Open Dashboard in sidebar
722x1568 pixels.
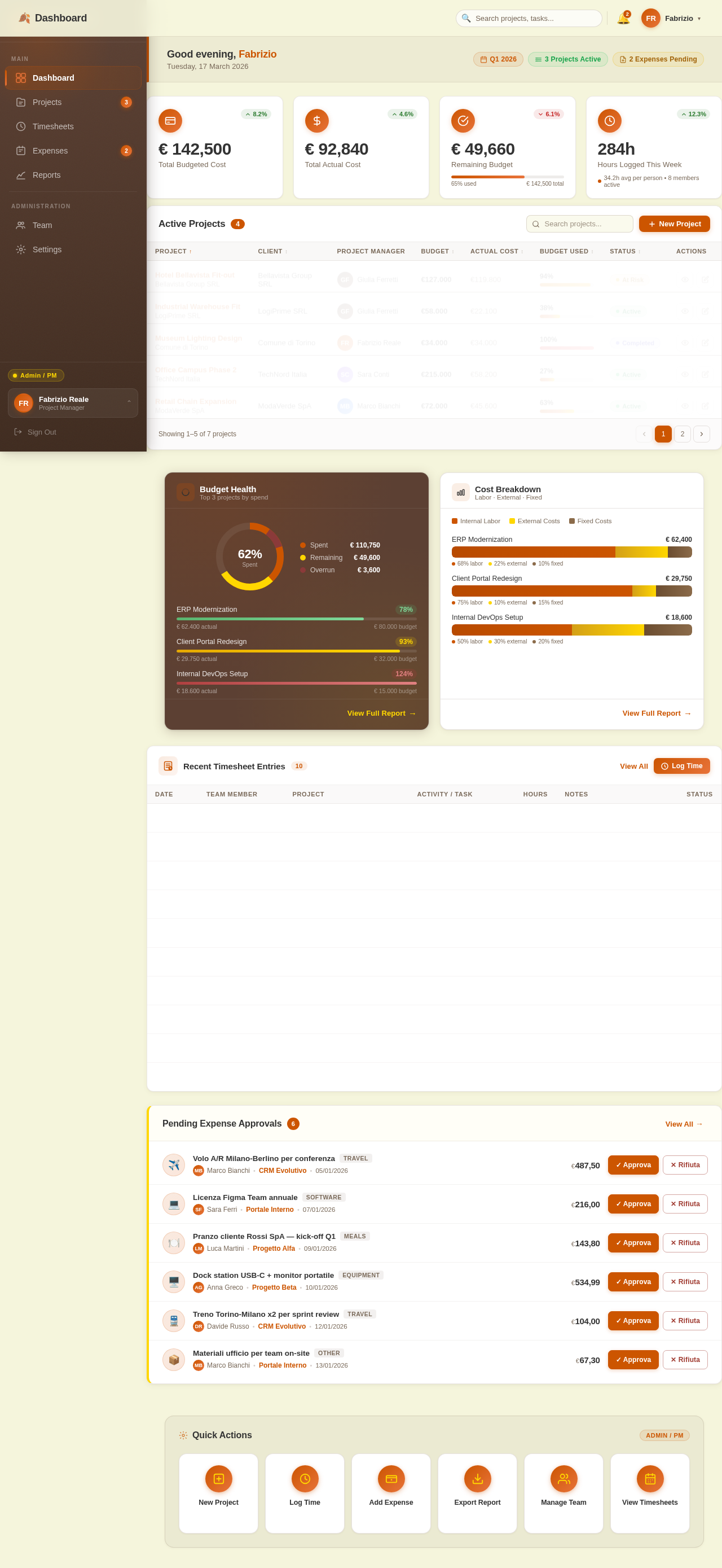click(73, 78)
